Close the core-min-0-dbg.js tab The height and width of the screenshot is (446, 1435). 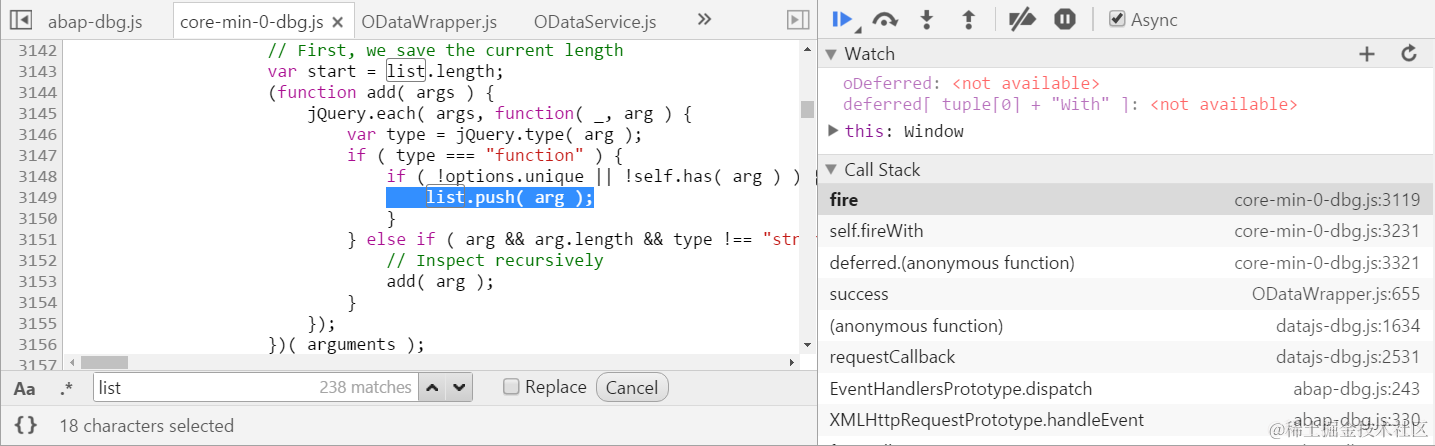point(338,21)
